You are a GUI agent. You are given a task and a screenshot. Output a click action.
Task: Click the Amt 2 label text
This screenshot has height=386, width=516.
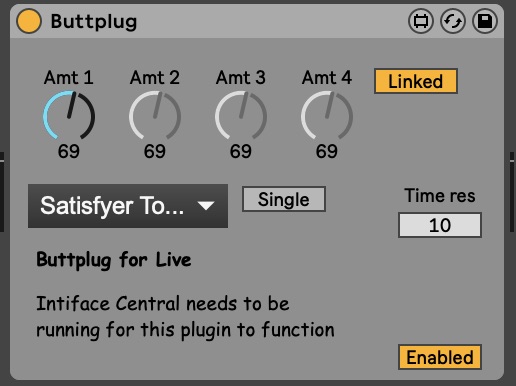[155, 78]
